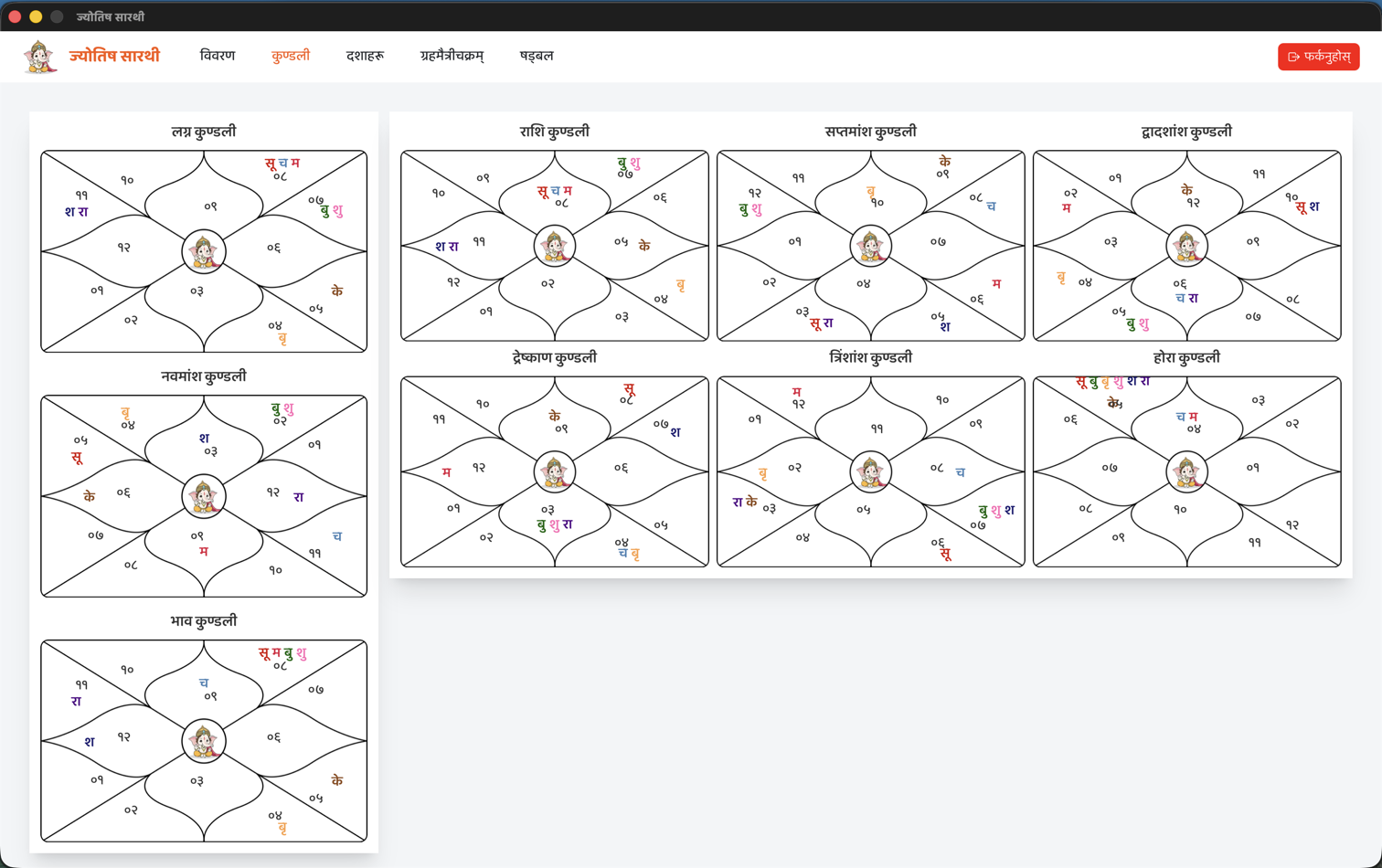Click Ganesha icon in नवमांश कुण्डली center
This screenshot has height=868, width=1382.
(x=204, y=496)
